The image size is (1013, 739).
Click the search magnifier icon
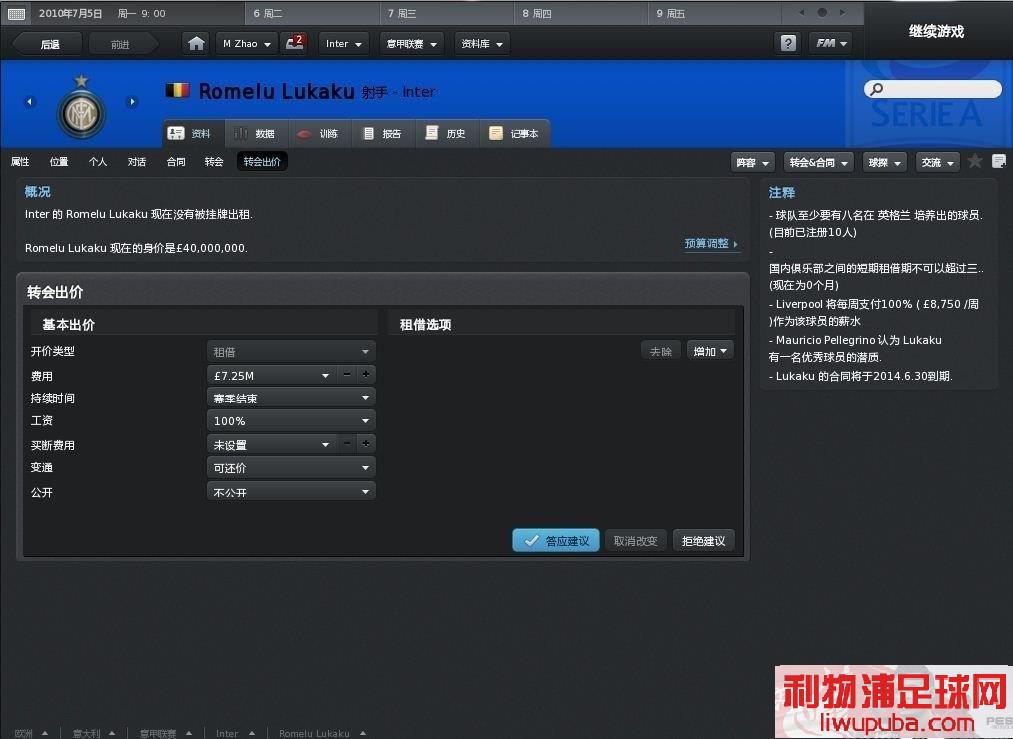coord(877,89)
